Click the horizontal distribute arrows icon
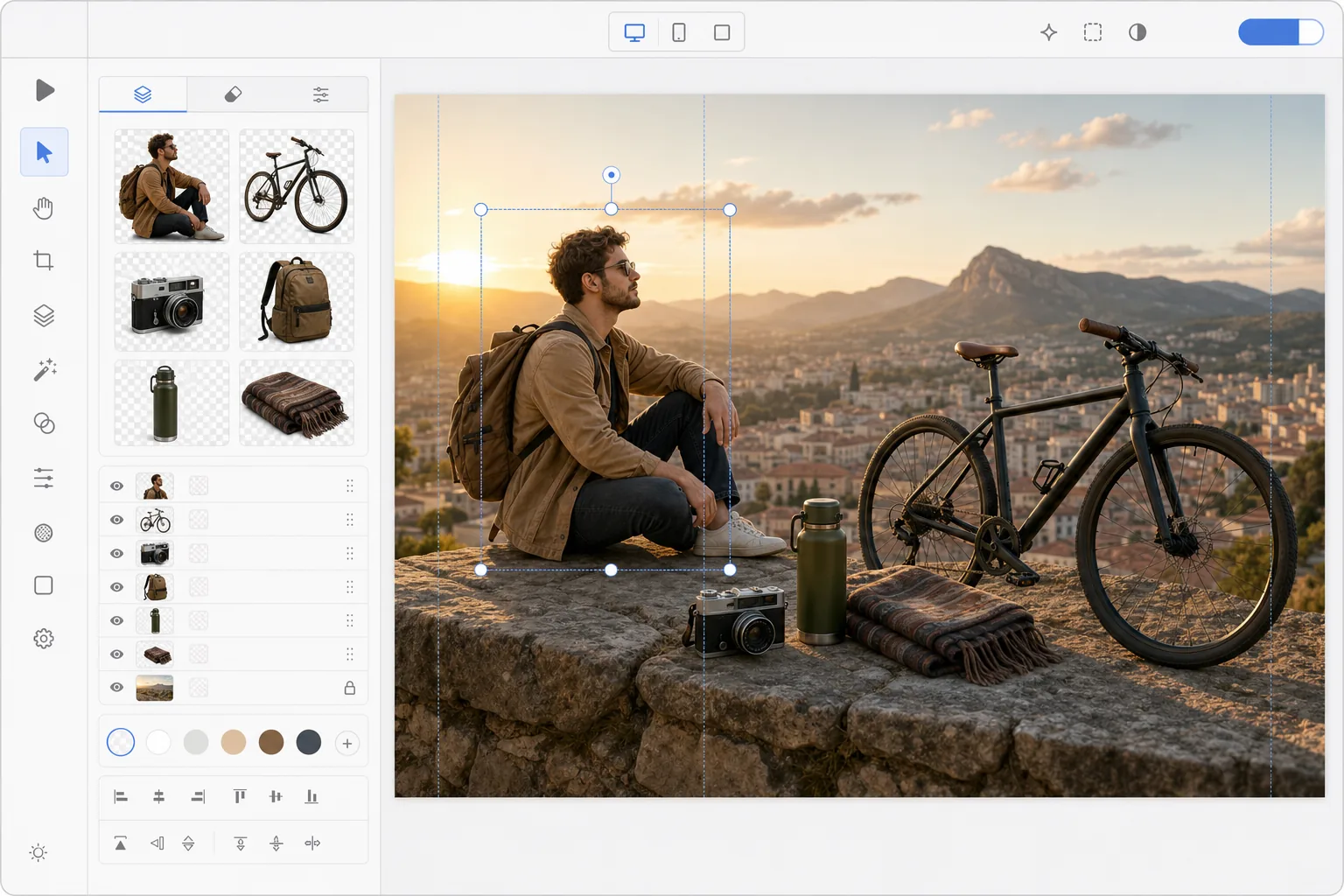The height and width of the screenshot is (896, 1344). pos(312,843)
